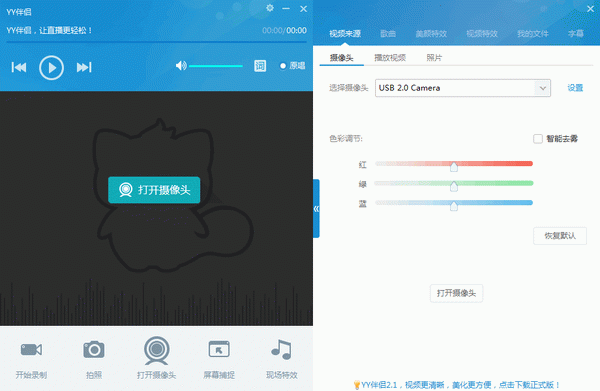
Task: Click the teal open camera button
Action: point(154,190)
